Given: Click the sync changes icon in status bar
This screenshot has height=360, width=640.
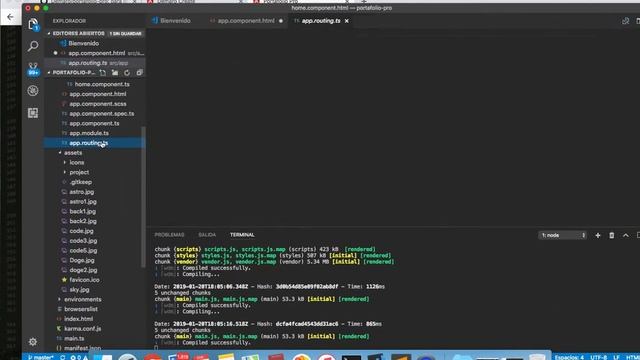Looking at the screenshot, I should 62,357.
